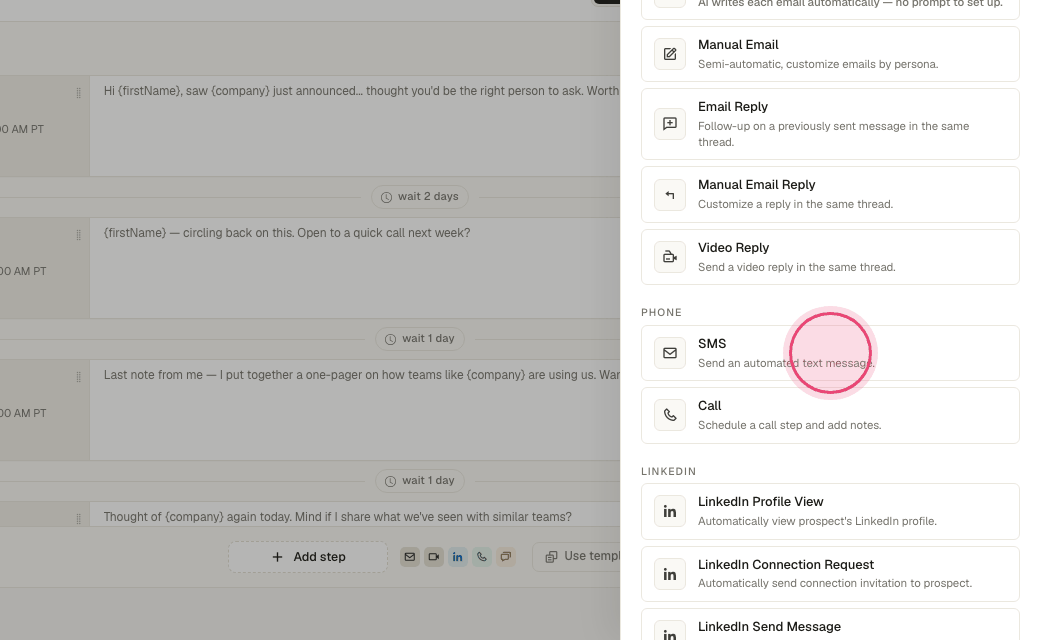This screenshot has width=1040, height=640.
Task: Click the drag handle on the circling back step
Action: click(78, 235)
